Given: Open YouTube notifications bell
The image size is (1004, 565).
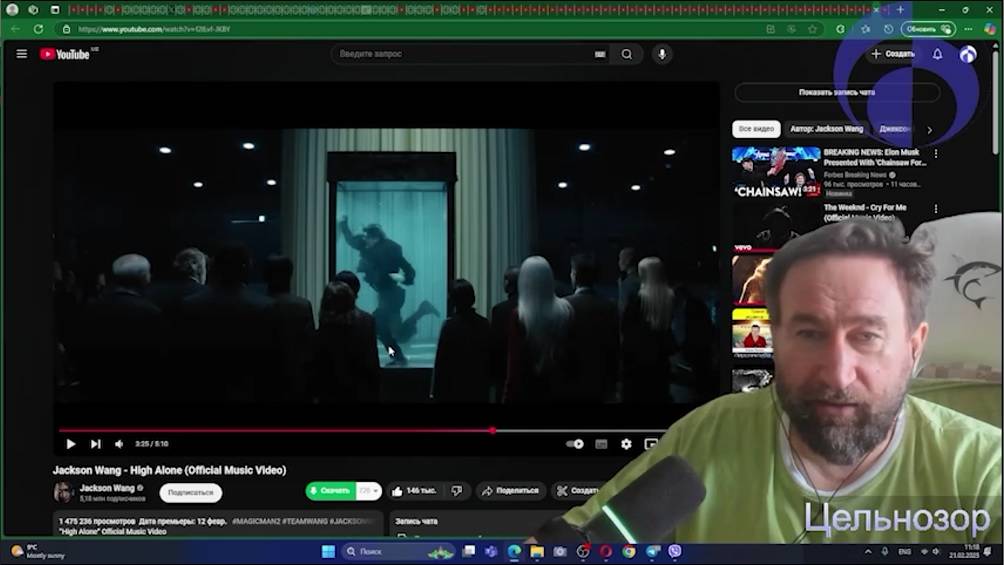Looking at the screenshot, I should tap(937, 54).
